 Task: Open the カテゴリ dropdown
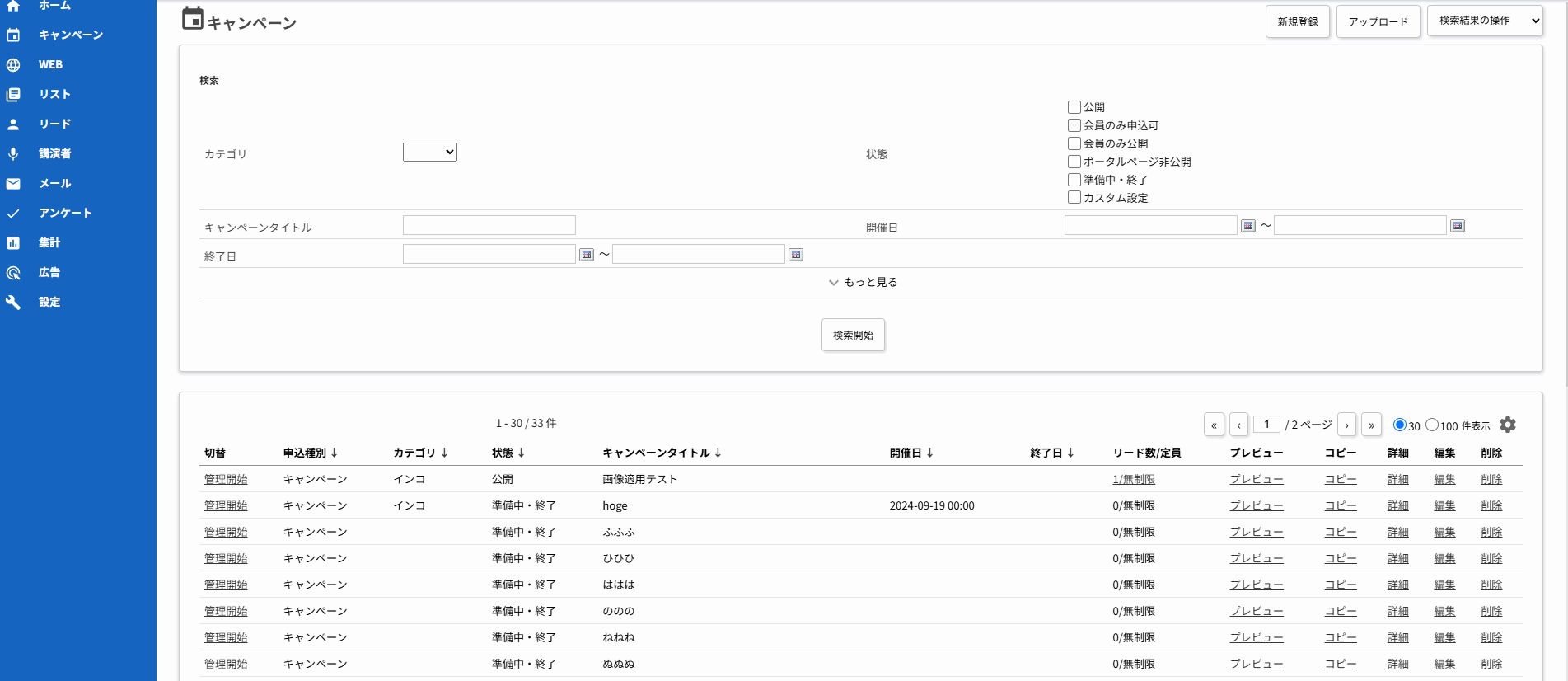(430, 152)
